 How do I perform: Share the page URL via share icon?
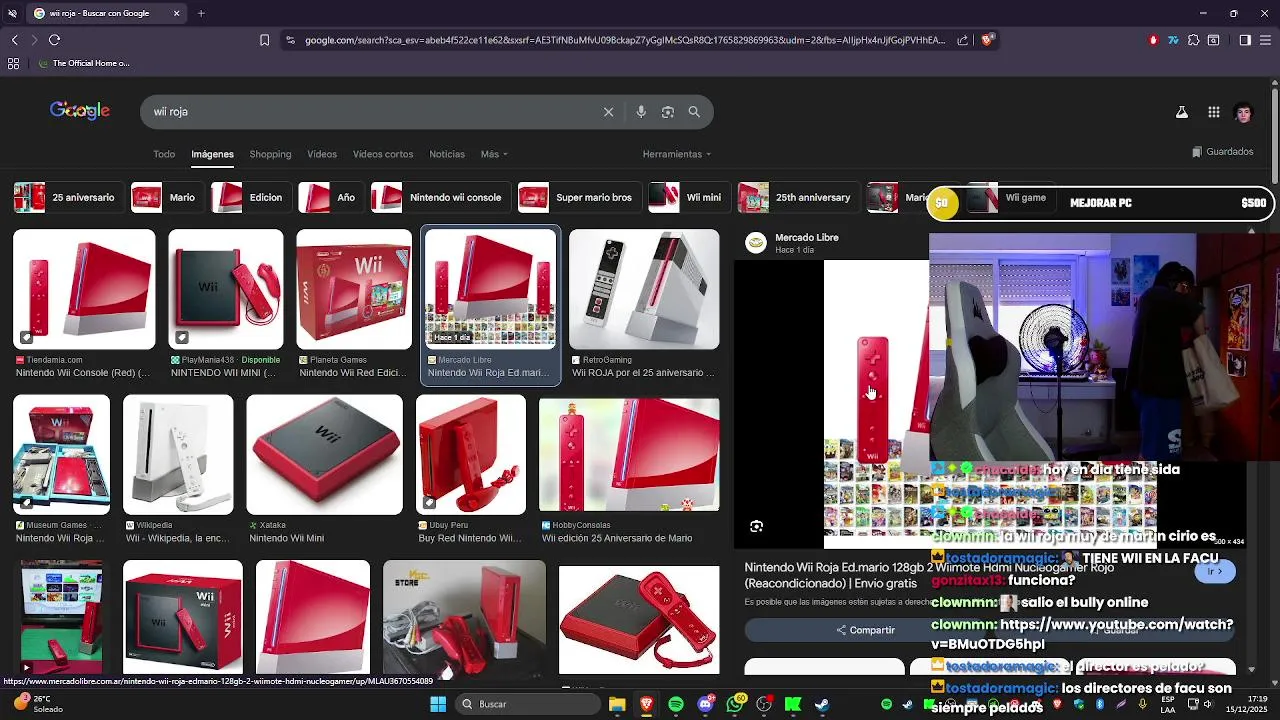[962, 40]
